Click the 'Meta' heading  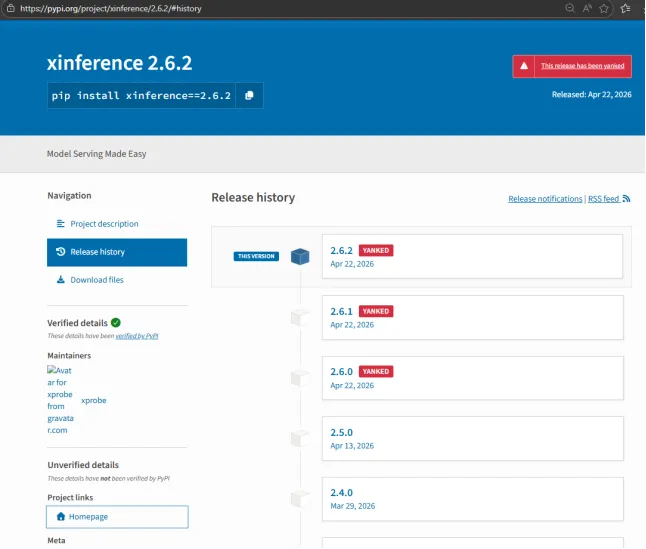(56, 541)
